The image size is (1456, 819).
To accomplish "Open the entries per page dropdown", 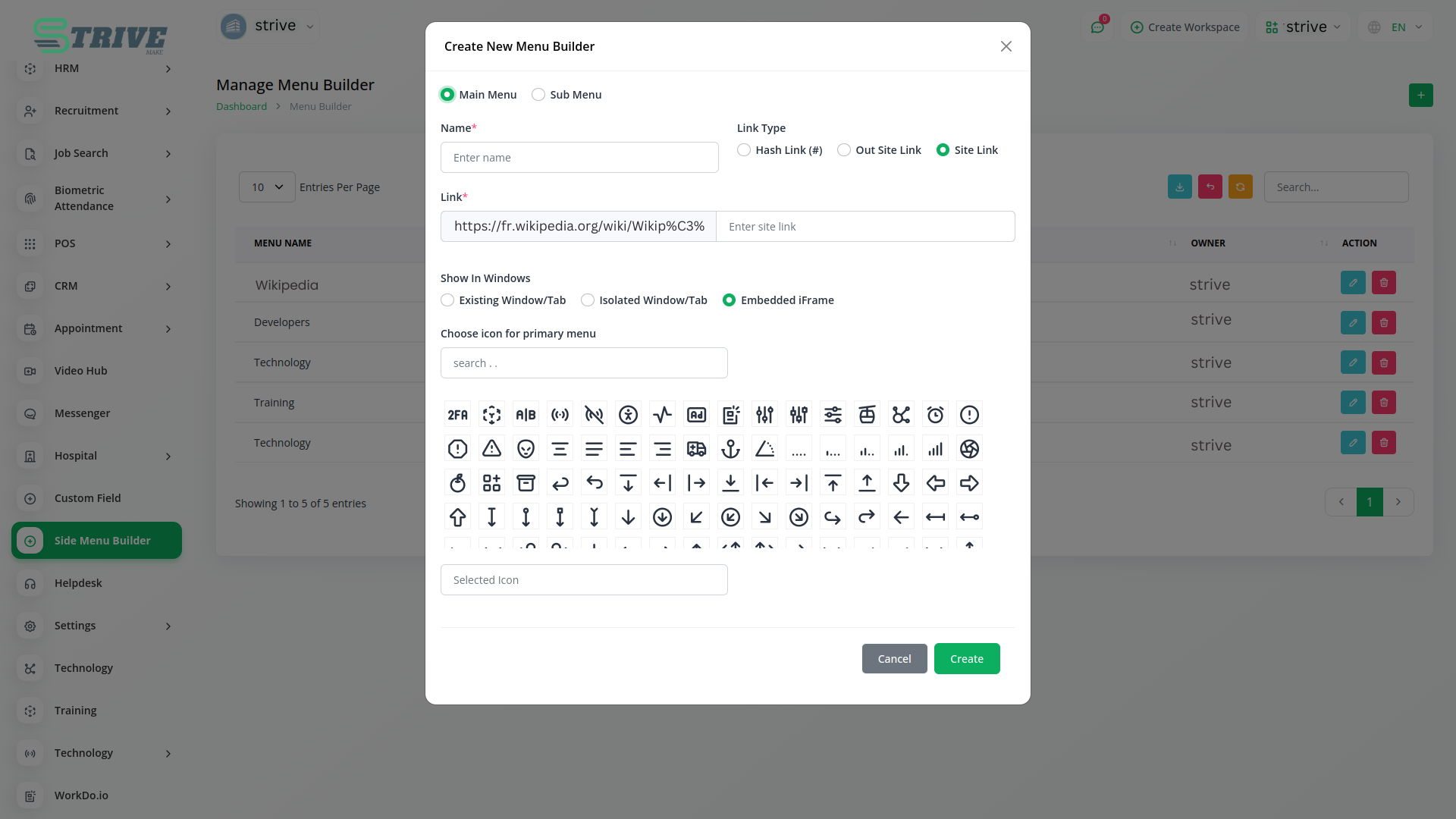I will click(267, 187).
